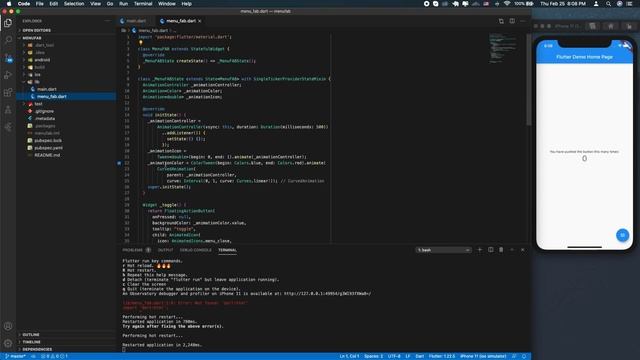Open .gitignore in the explorer

pyautogui.click(x=44, y=111)
